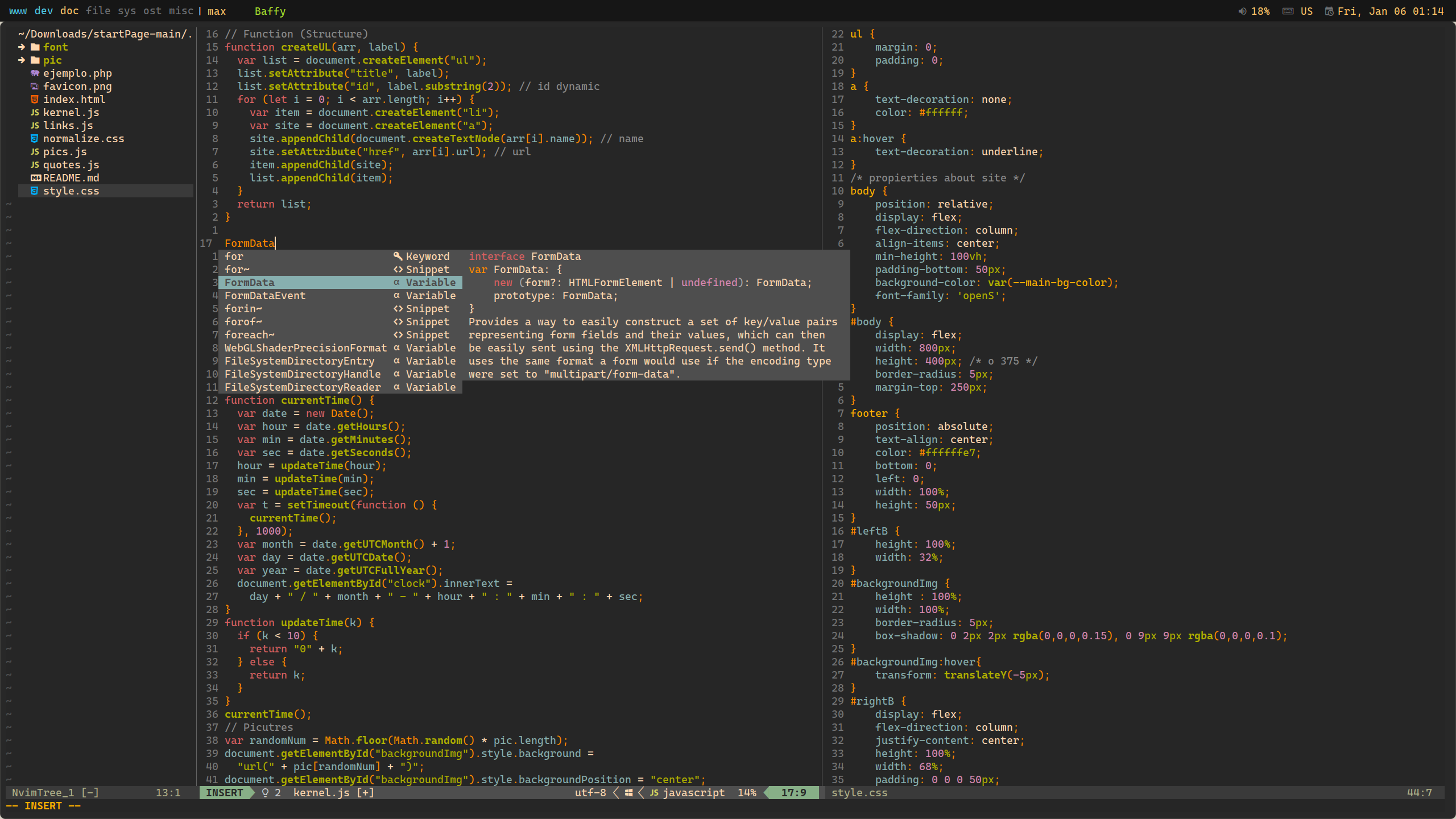Select the FormDataEvent completion item
The width and height of the screenshot is (1456, 819).
pyautogui.click(x=340, y=296)
